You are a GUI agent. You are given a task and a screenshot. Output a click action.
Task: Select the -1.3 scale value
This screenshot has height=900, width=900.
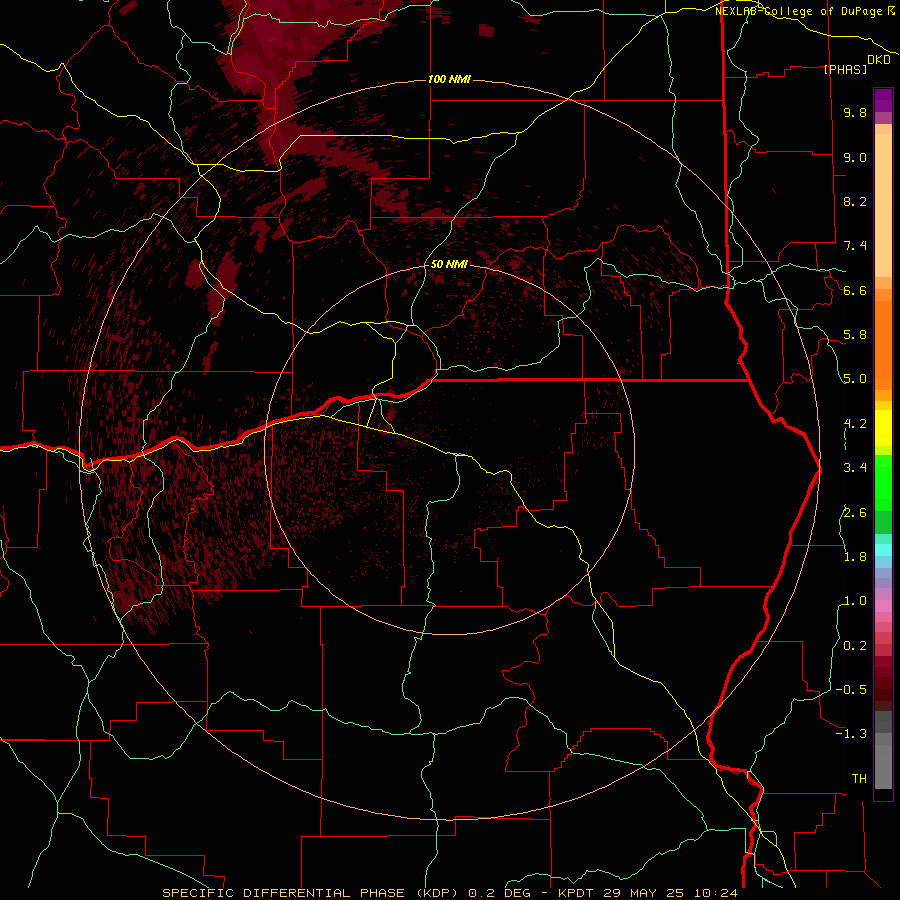(851, 734)
